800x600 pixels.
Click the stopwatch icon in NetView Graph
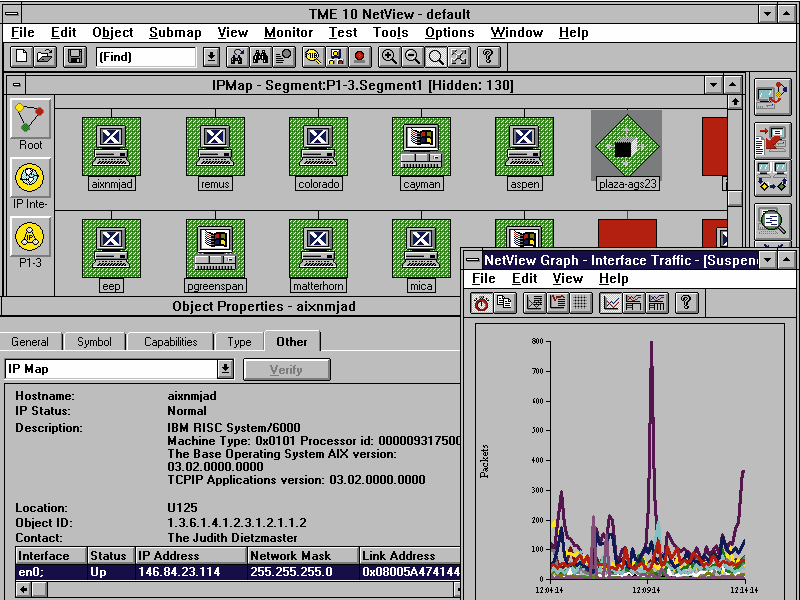tap(481, 303)
